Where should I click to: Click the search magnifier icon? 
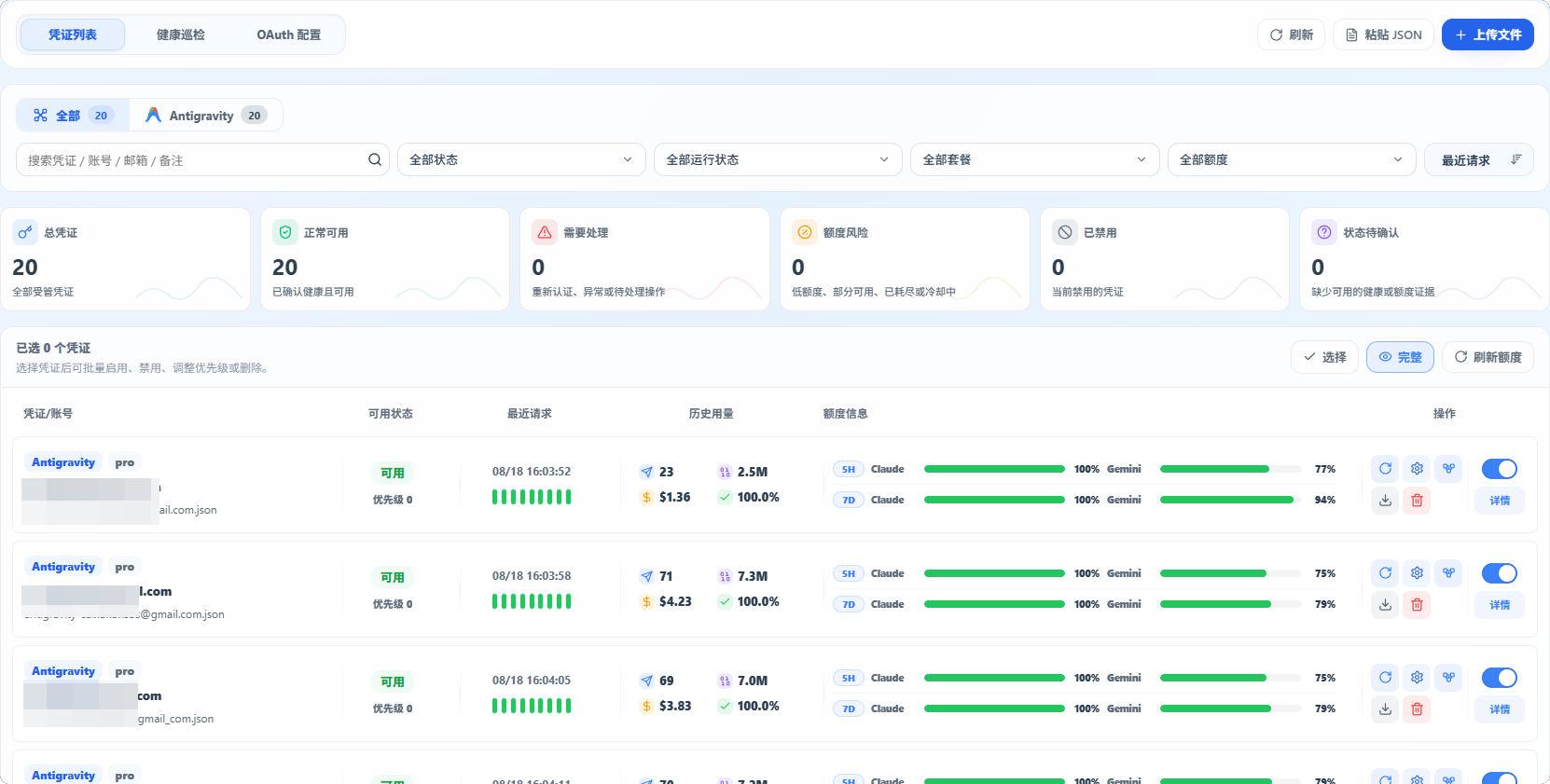[375, 159]
